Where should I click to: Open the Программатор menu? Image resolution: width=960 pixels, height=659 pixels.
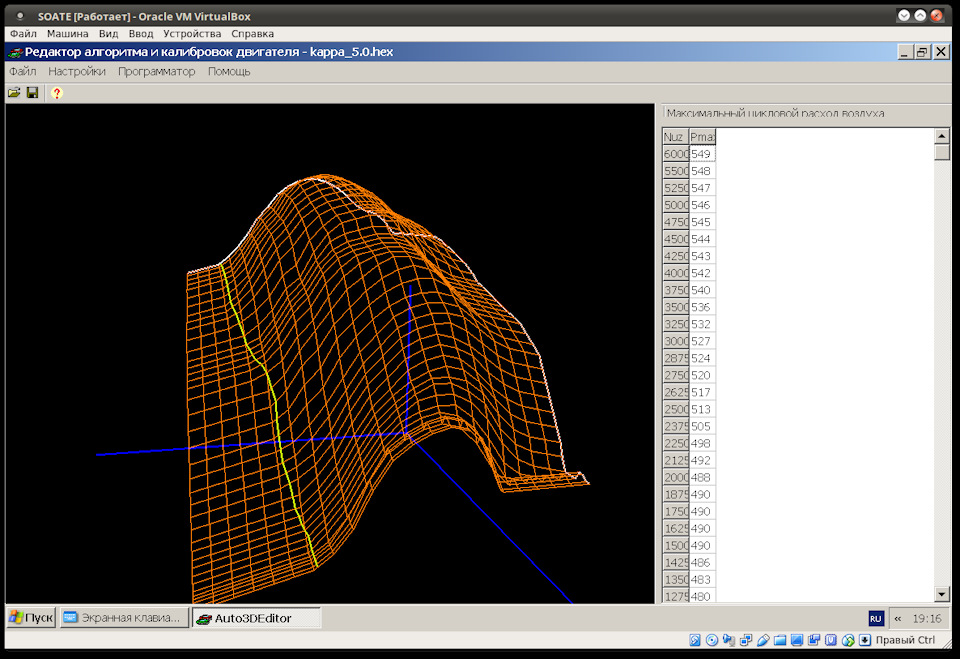156,71
